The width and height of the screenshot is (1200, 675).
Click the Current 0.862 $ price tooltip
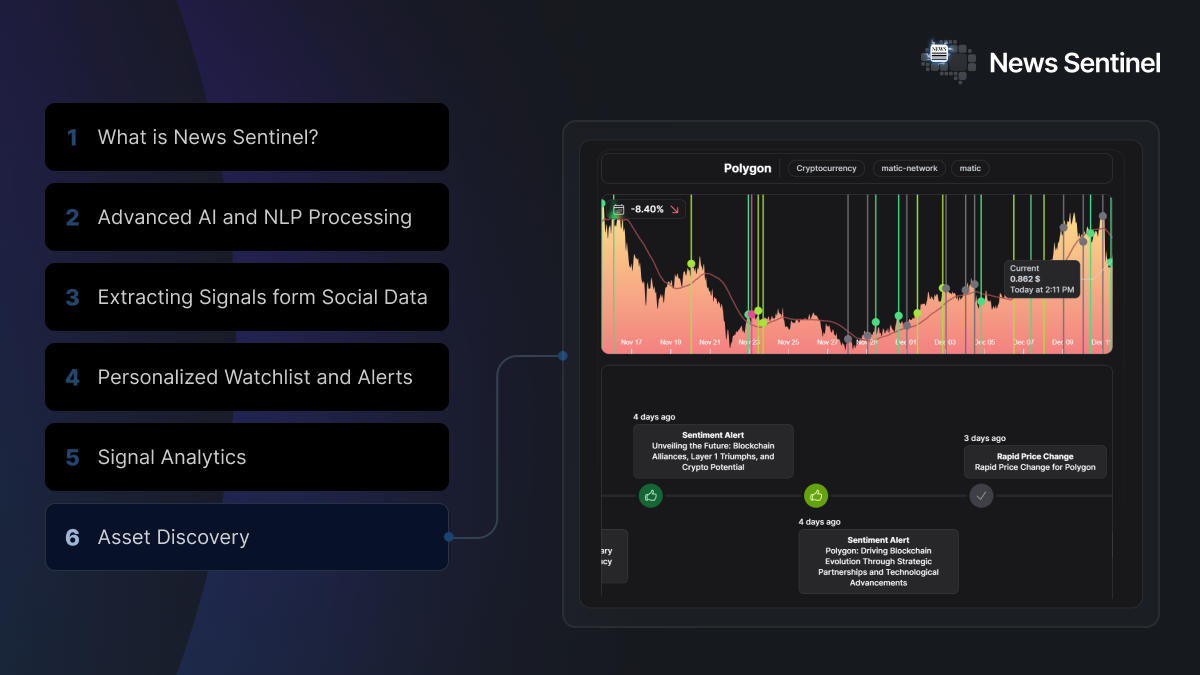(1042, 279)
